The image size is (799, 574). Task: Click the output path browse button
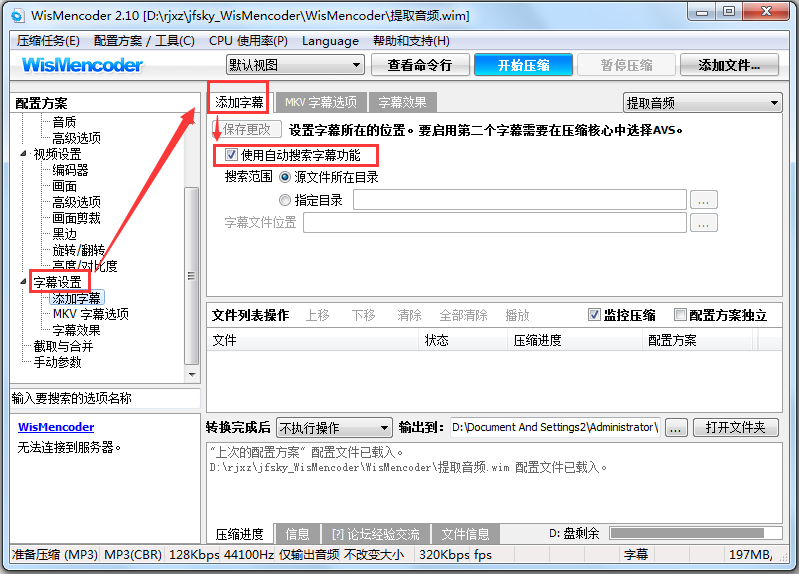[x=676, y=427]
